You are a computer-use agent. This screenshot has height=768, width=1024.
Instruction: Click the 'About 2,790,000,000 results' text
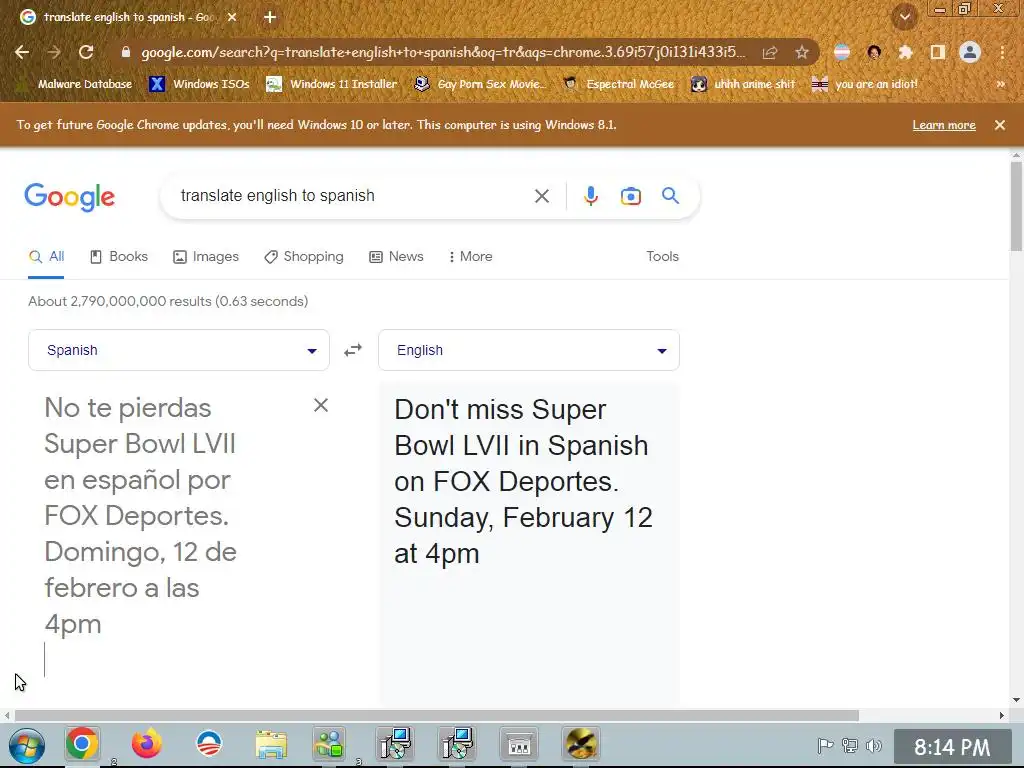pyautogui.click(x=168, y=301)
